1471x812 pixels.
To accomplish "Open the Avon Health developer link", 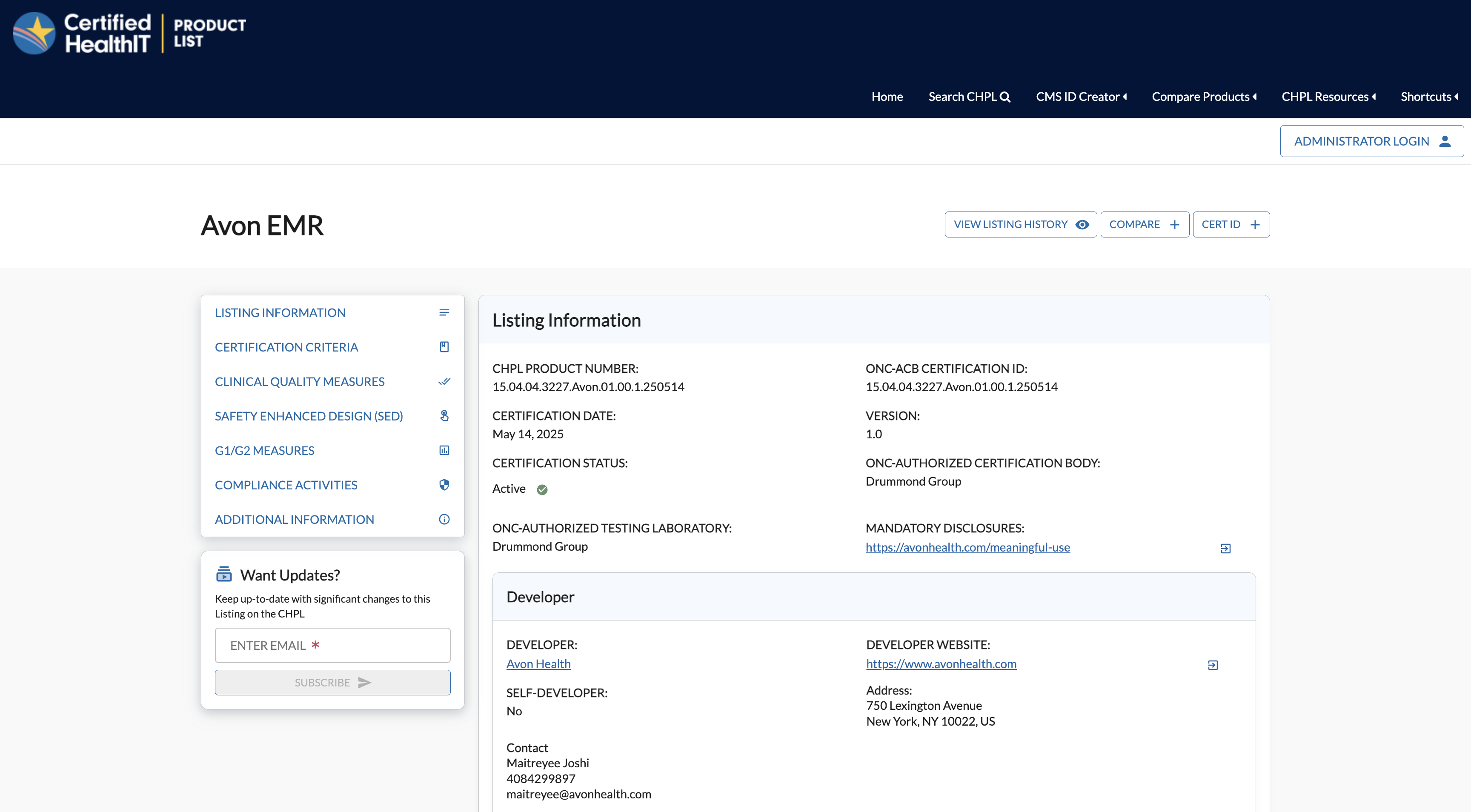I will [x=538, y=663].
